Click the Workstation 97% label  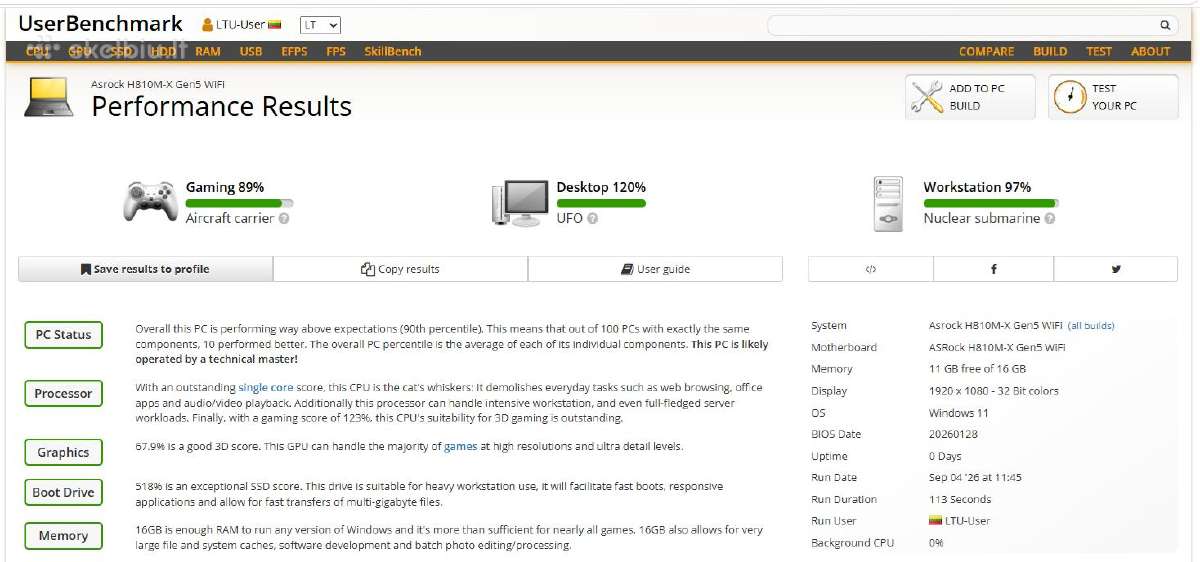[977, 187]
